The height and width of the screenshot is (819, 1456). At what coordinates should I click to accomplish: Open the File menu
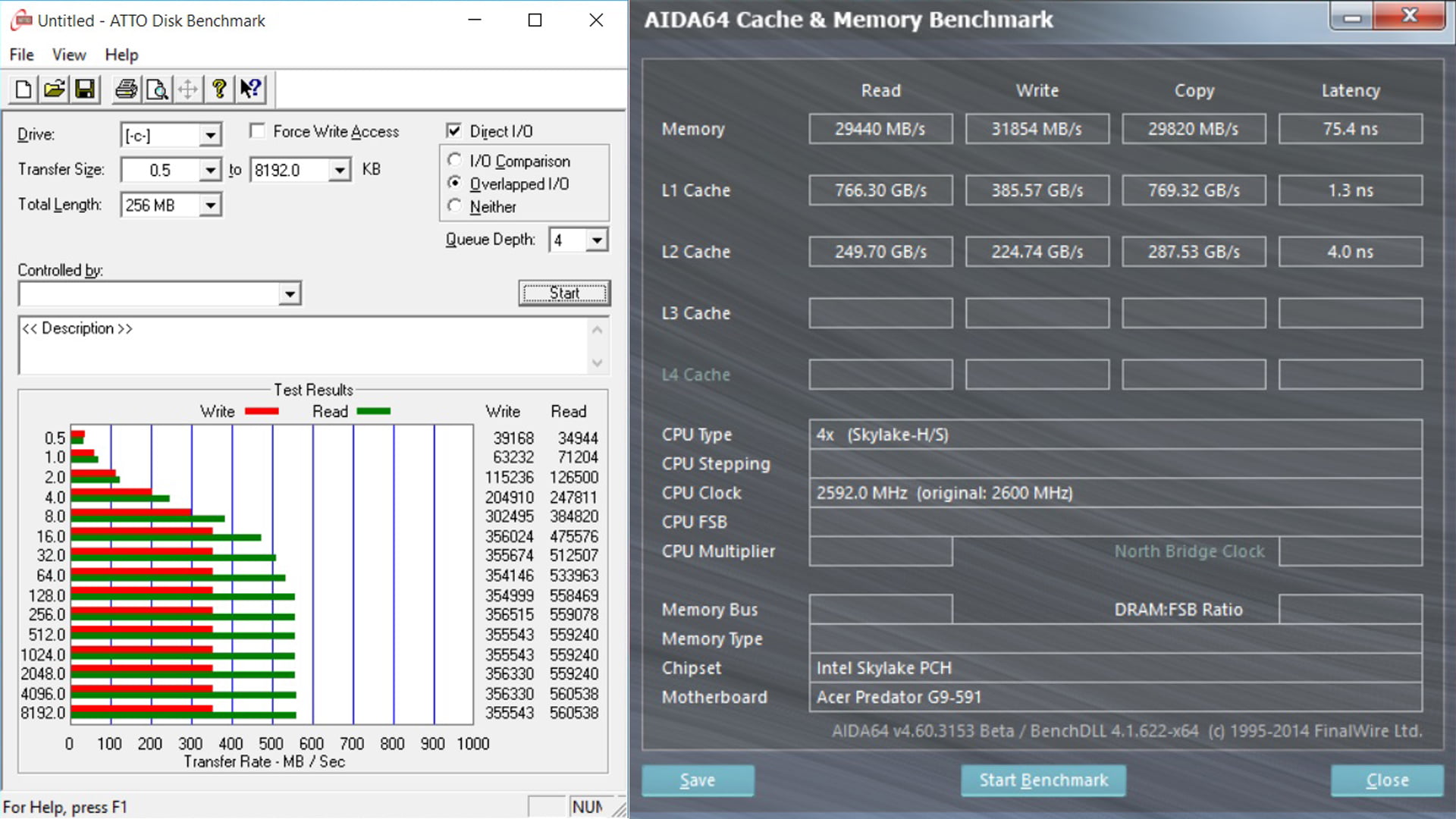tap(21, 55)
